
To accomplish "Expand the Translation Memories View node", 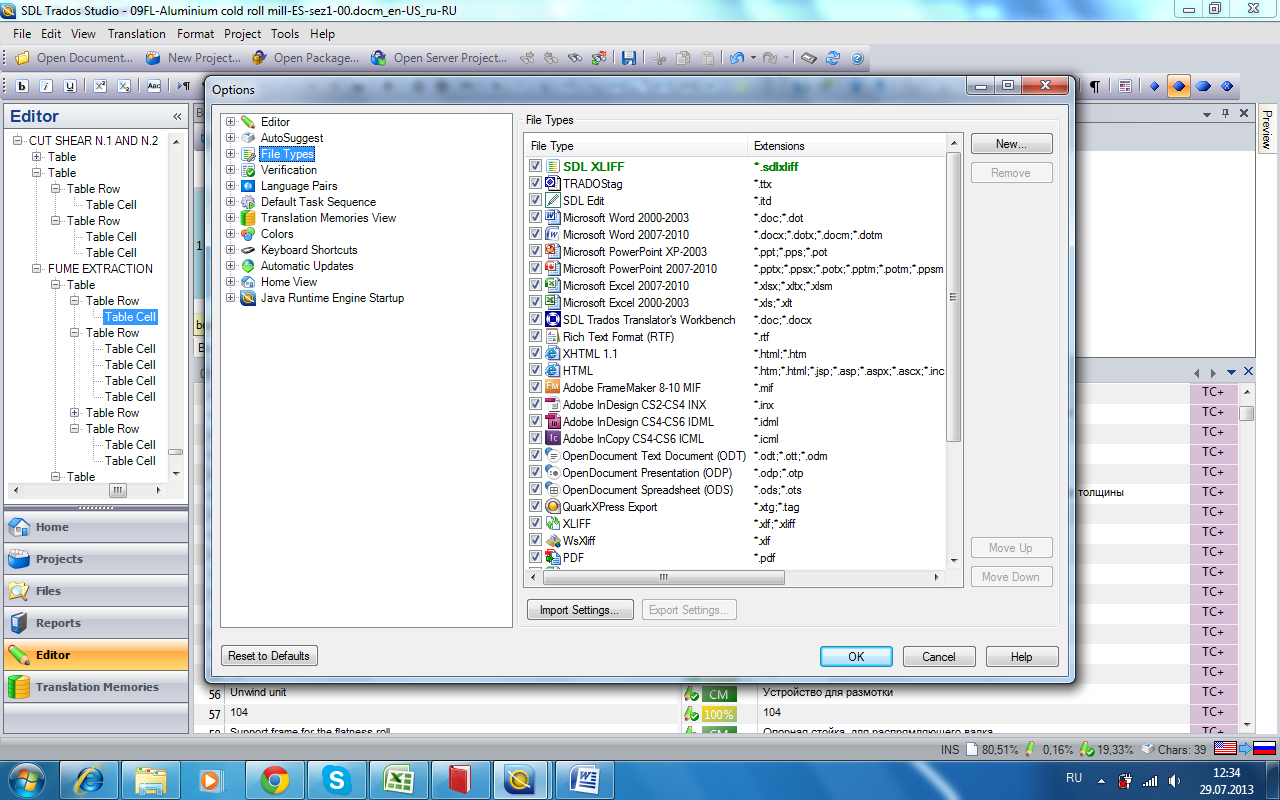I will [231, 218].
